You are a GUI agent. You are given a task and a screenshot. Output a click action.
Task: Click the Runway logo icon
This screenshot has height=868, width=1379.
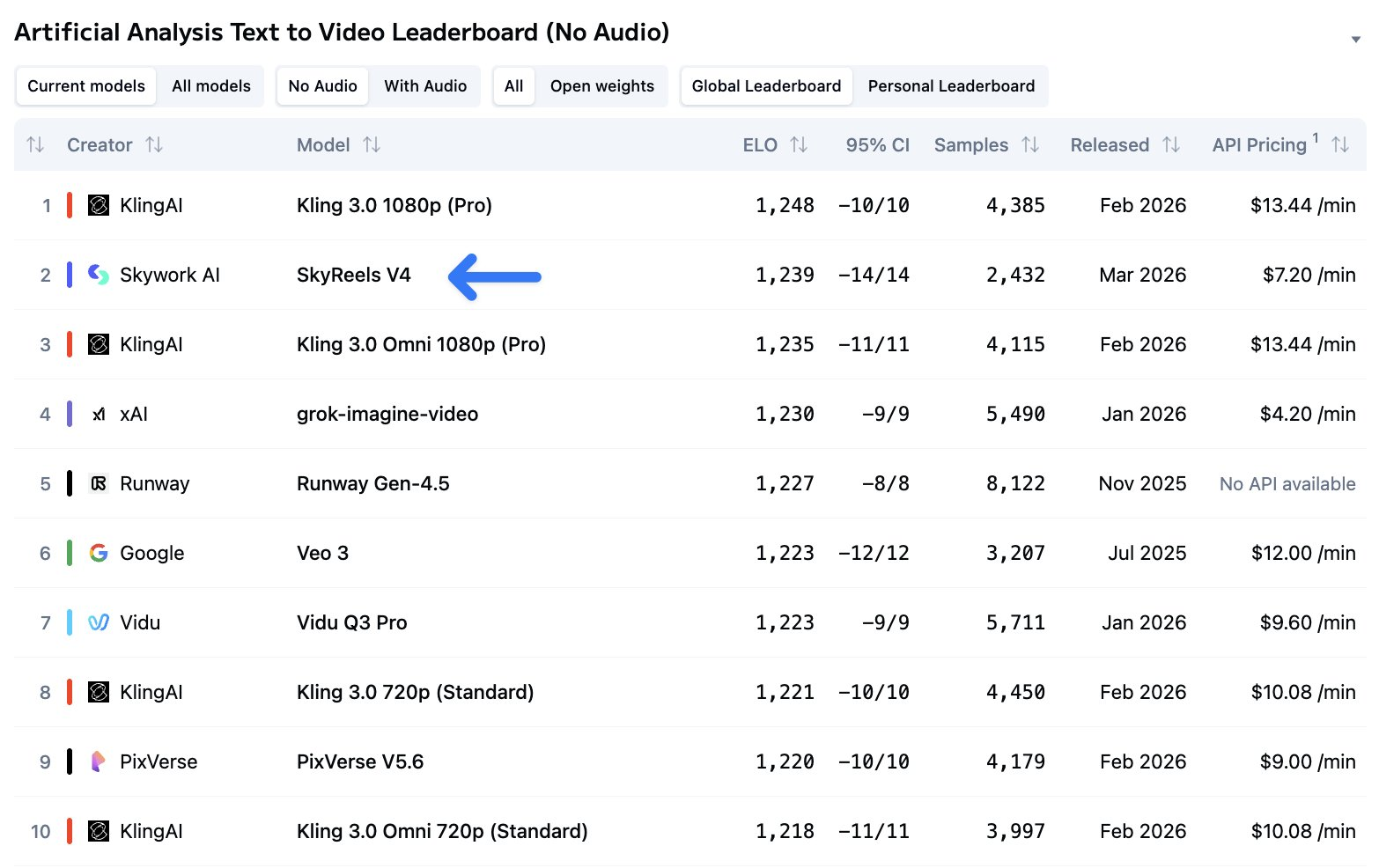99,483
